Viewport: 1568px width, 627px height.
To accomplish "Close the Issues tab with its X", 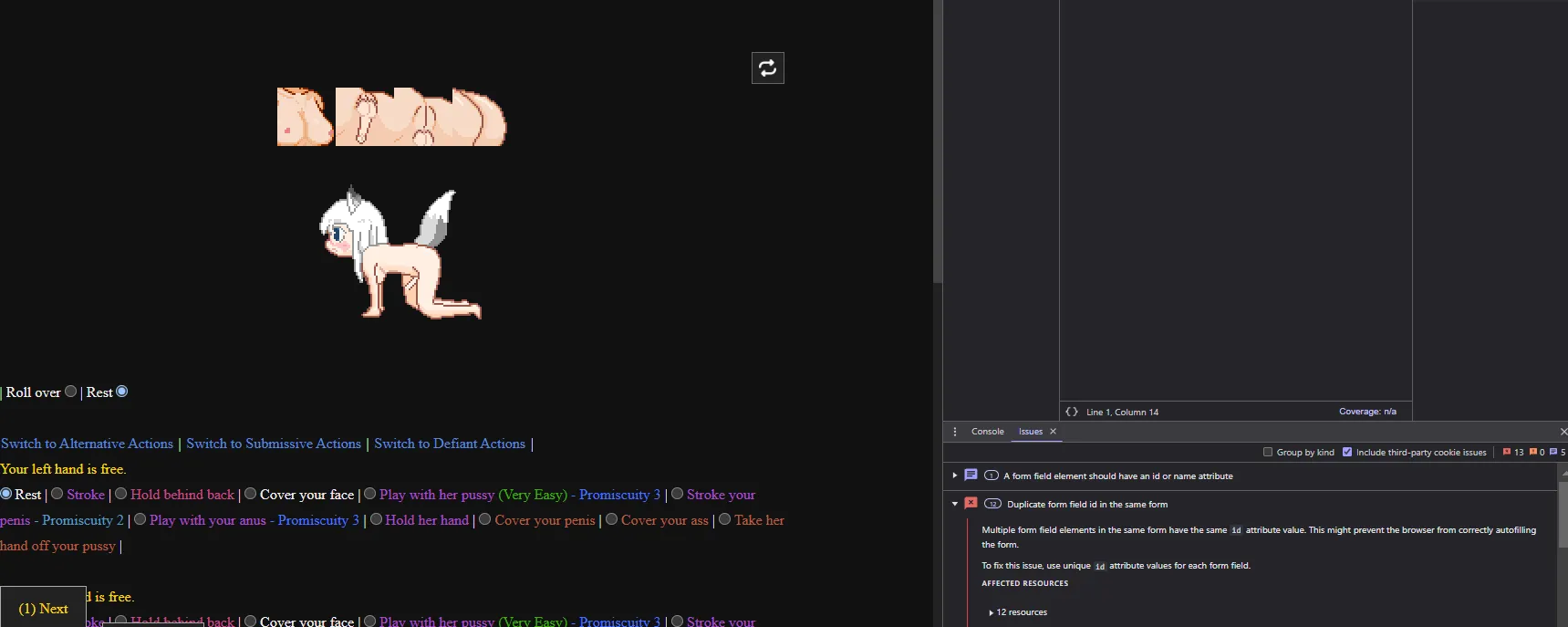I will [1053, 432].
